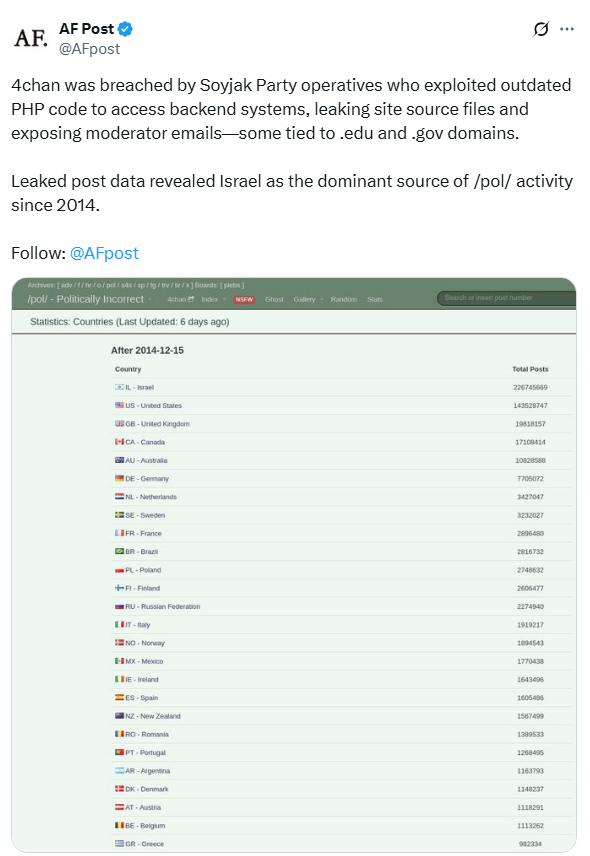Focus the search or insert post number field
This screenshot has height=856, width=590.
pyautogui.click(x=506, y=298)
